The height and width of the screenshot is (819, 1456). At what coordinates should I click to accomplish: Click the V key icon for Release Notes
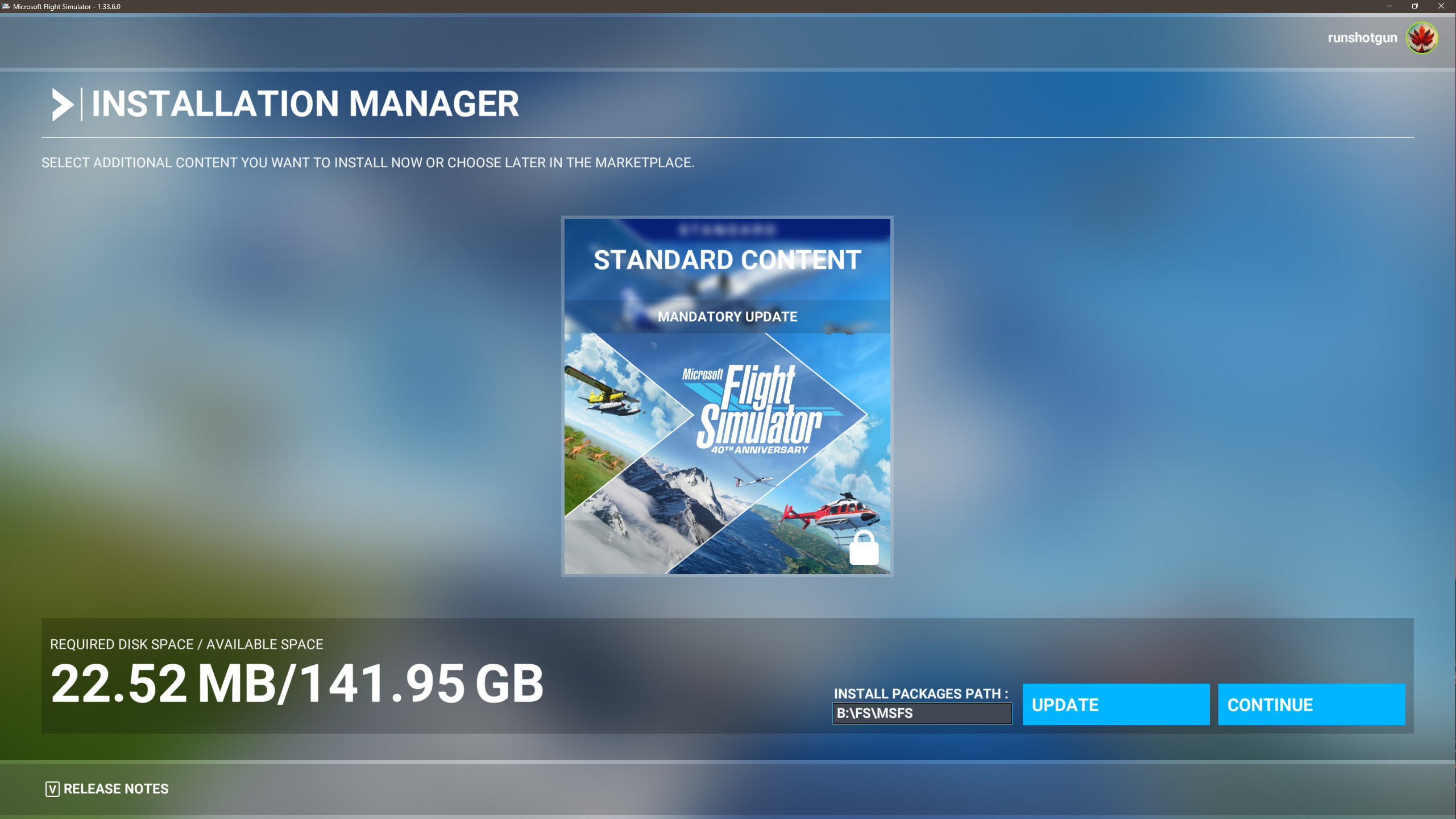coord(52,789)
